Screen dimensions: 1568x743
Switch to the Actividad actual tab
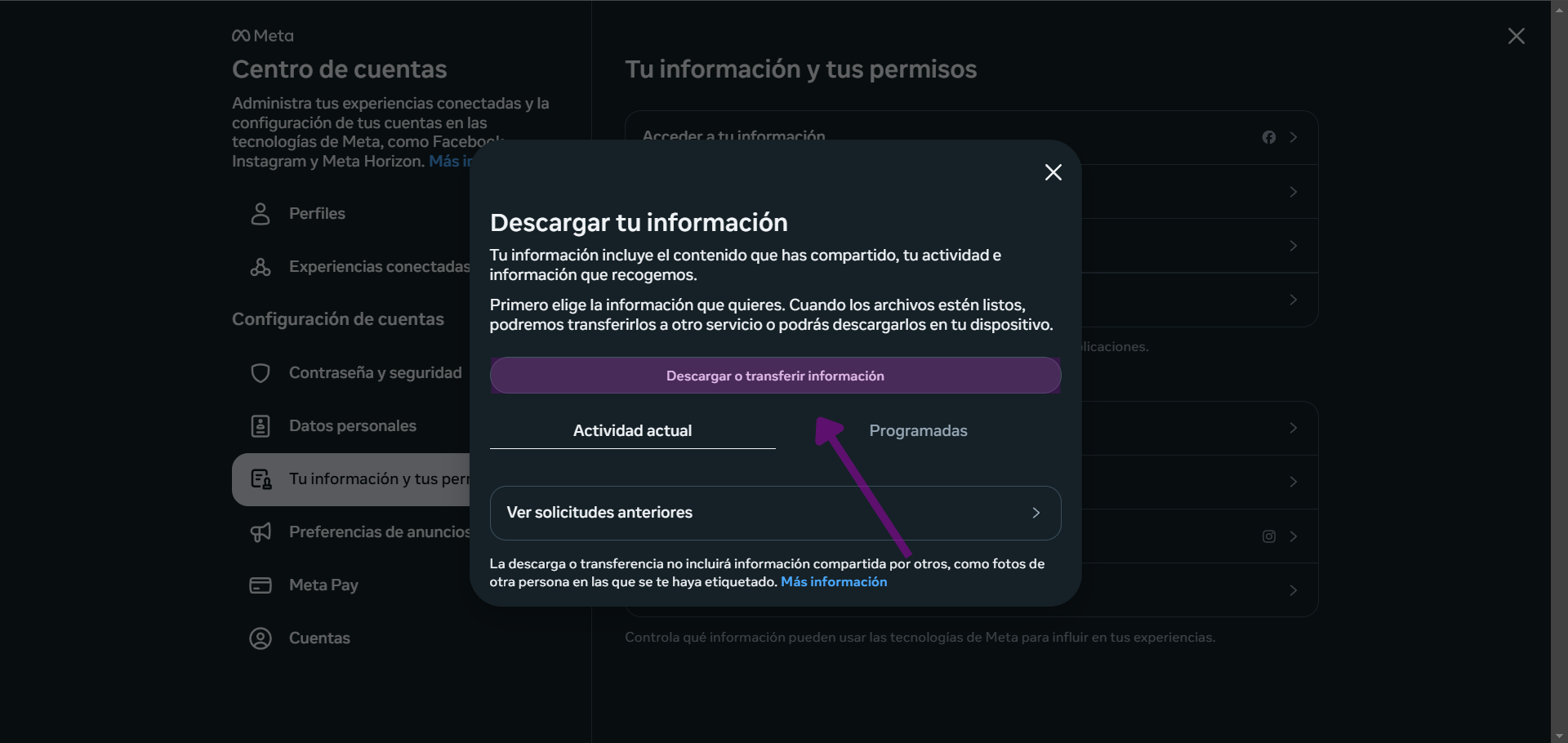pos(632,430)
